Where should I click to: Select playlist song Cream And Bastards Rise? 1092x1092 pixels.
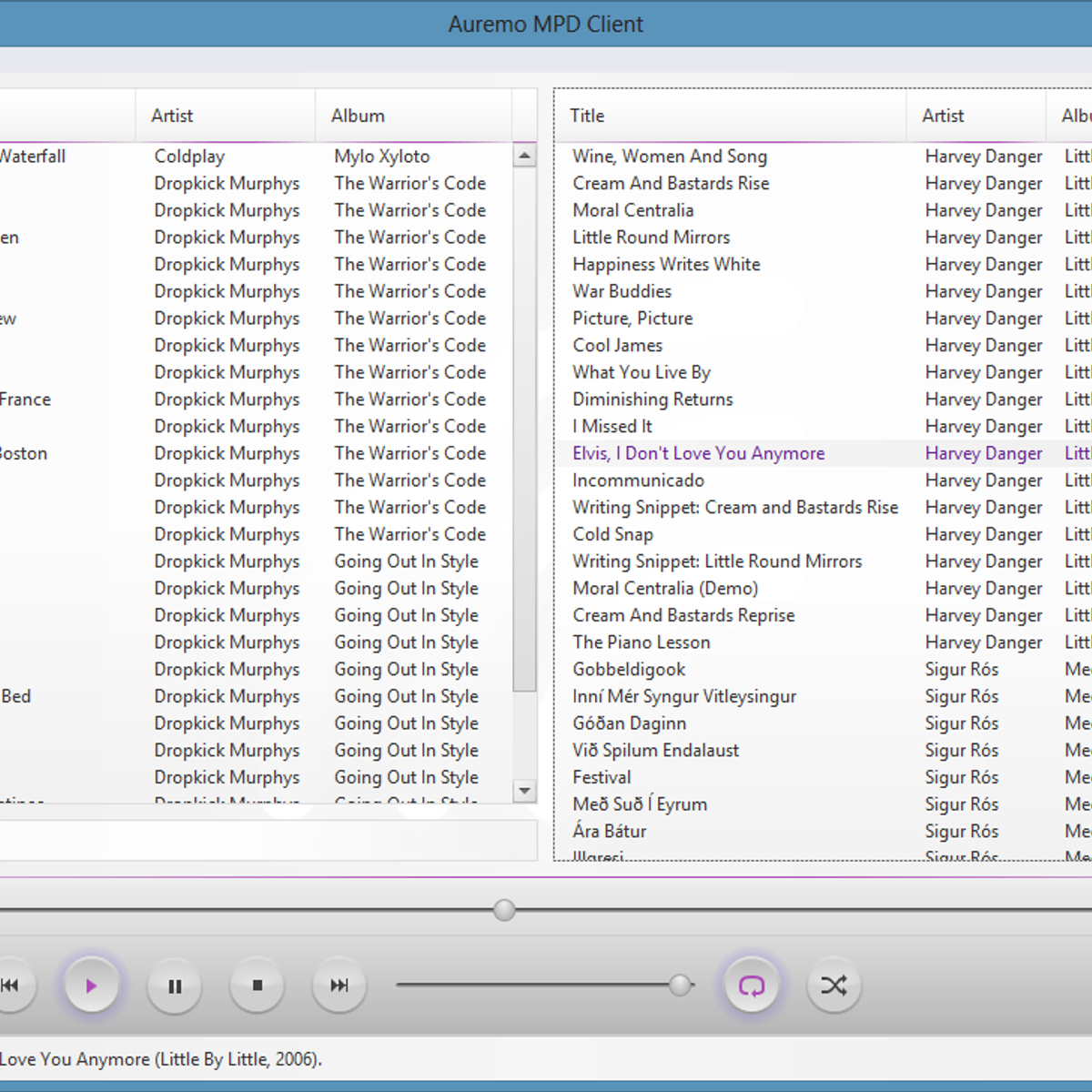click(x=824, y=183)
